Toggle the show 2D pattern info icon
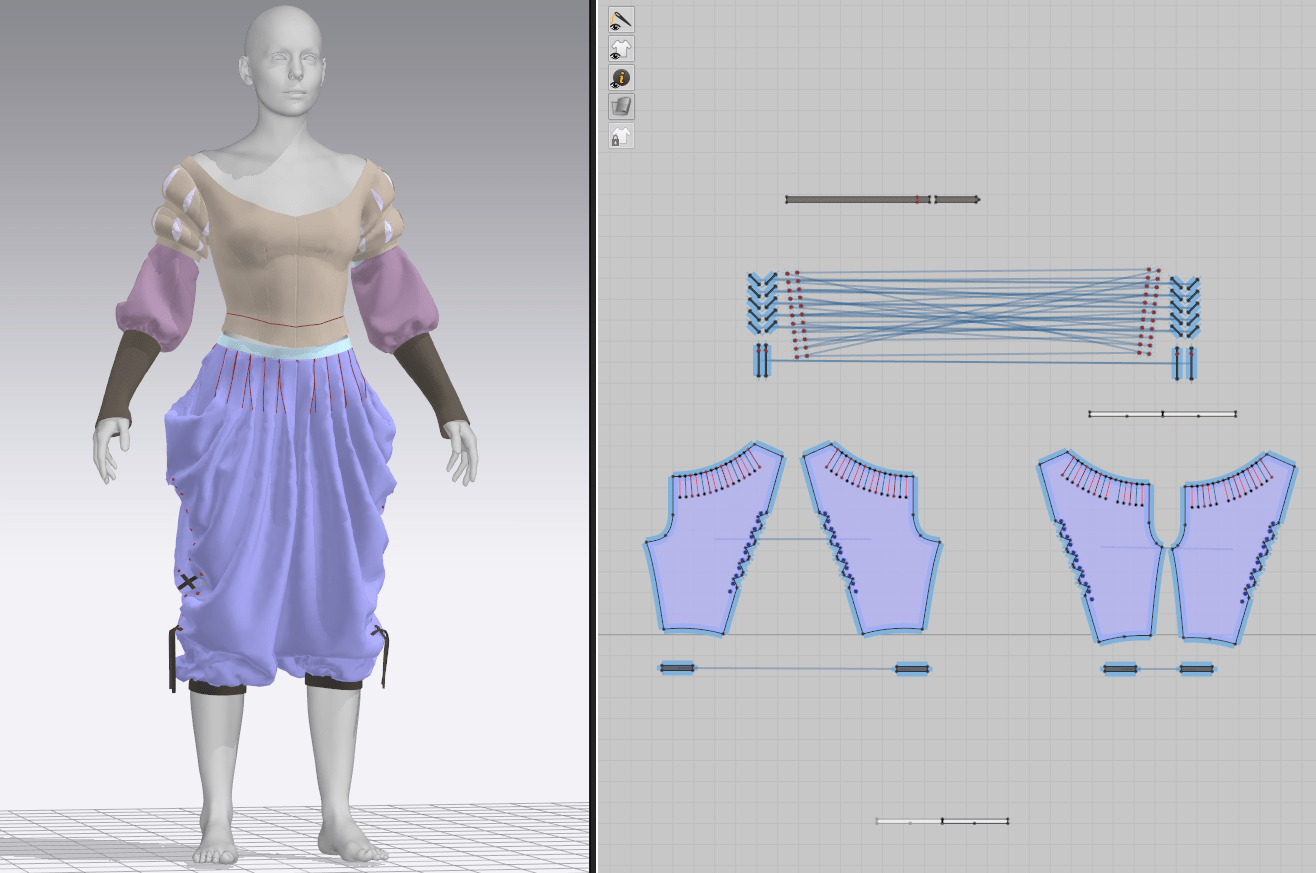The height and width of the screenshot is (873, 1316). (621, 77)
